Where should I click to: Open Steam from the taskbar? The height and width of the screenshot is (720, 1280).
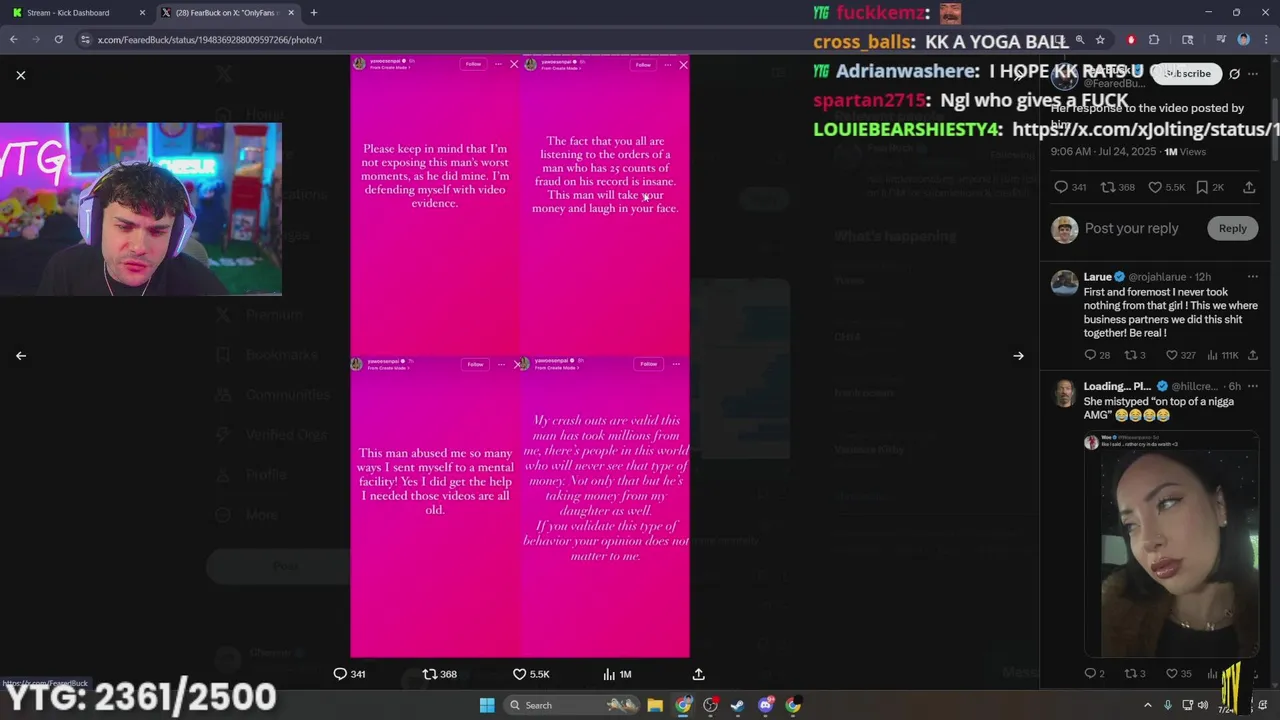(738, 705)
